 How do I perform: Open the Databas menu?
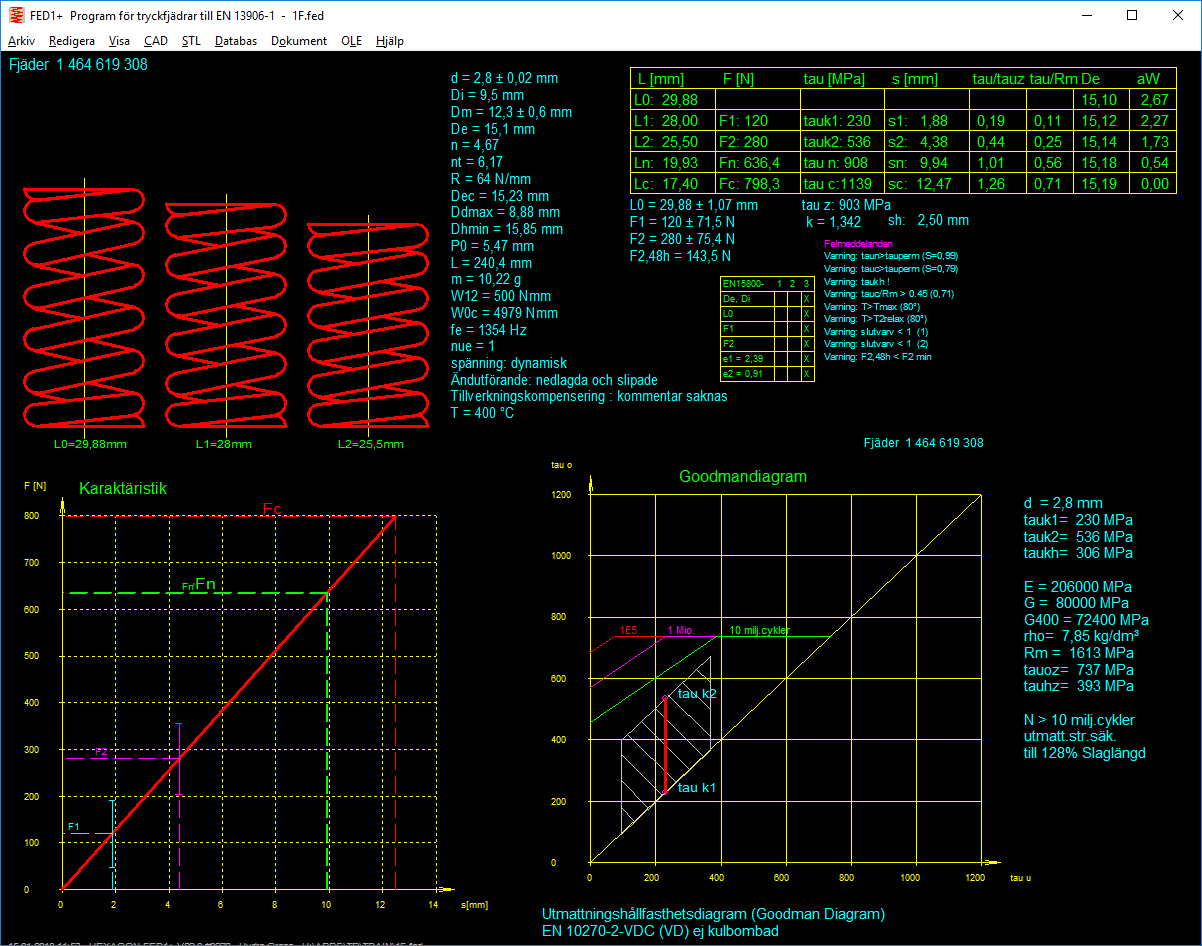236,41
